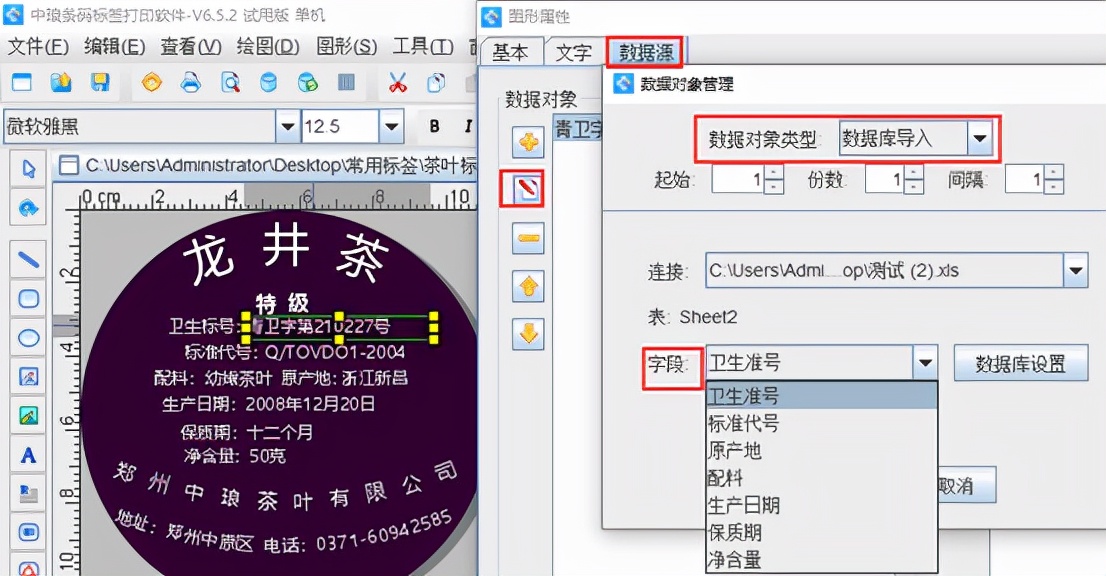Open the 文件(F) menu

38,47
